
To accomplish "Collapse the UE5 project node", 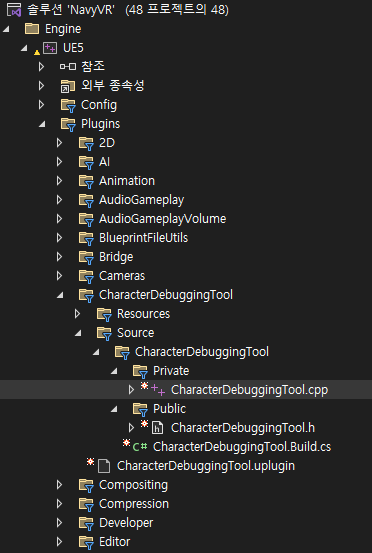I will tap(24, 48).
